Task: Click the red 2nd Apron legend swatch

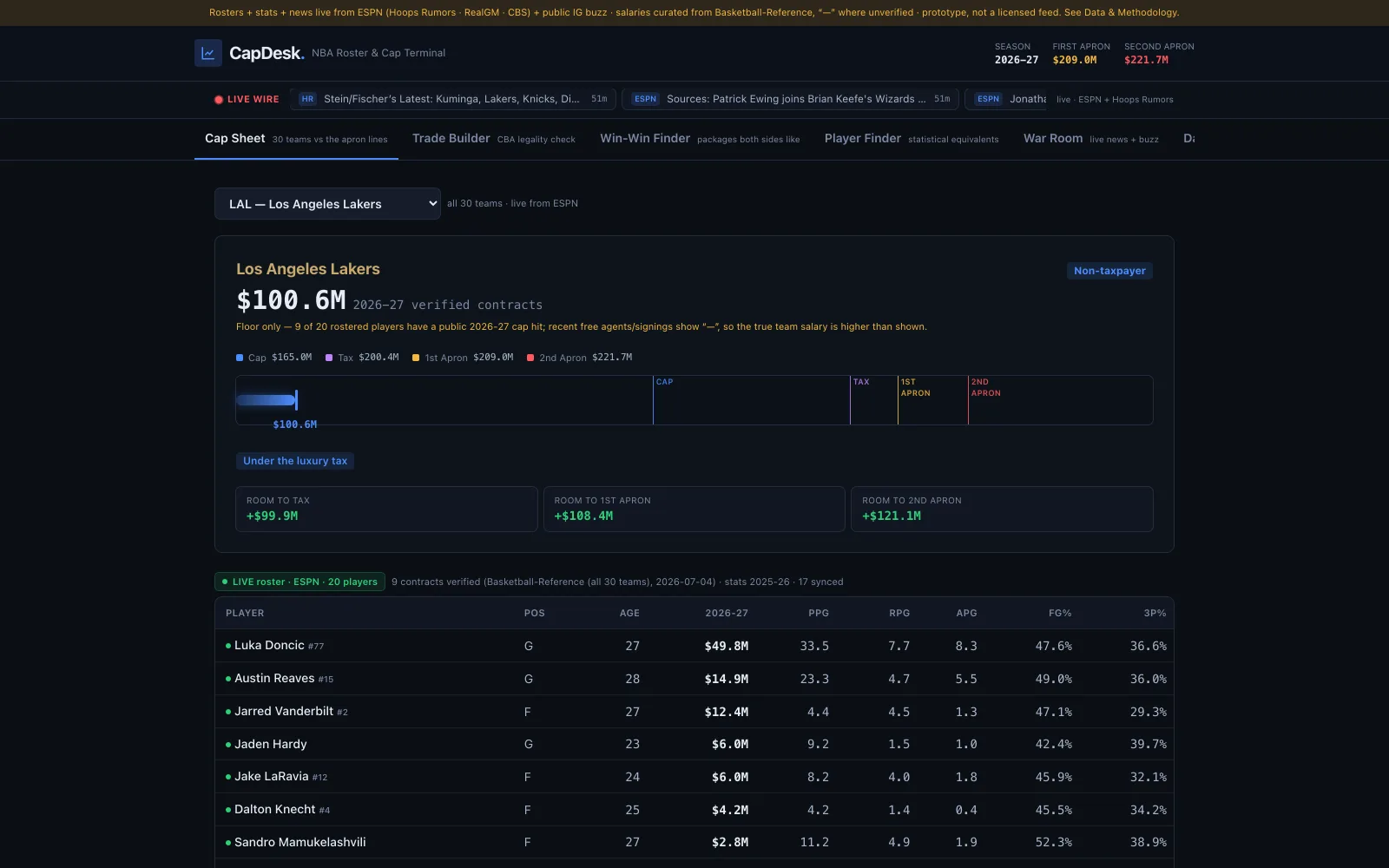Action: [530, 358]
